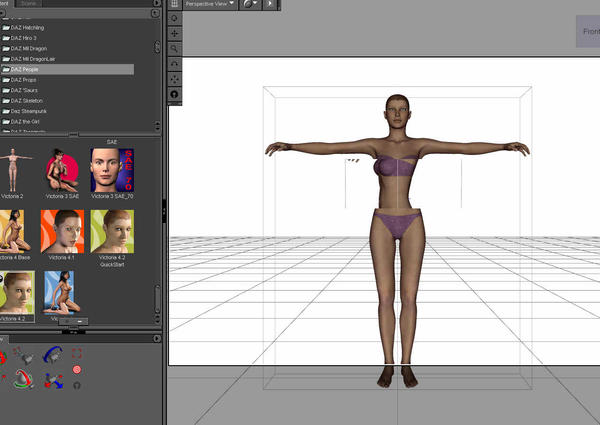600x425 pixels.
Task: Open the DAZ Skeleton folder
Action: 23,101
